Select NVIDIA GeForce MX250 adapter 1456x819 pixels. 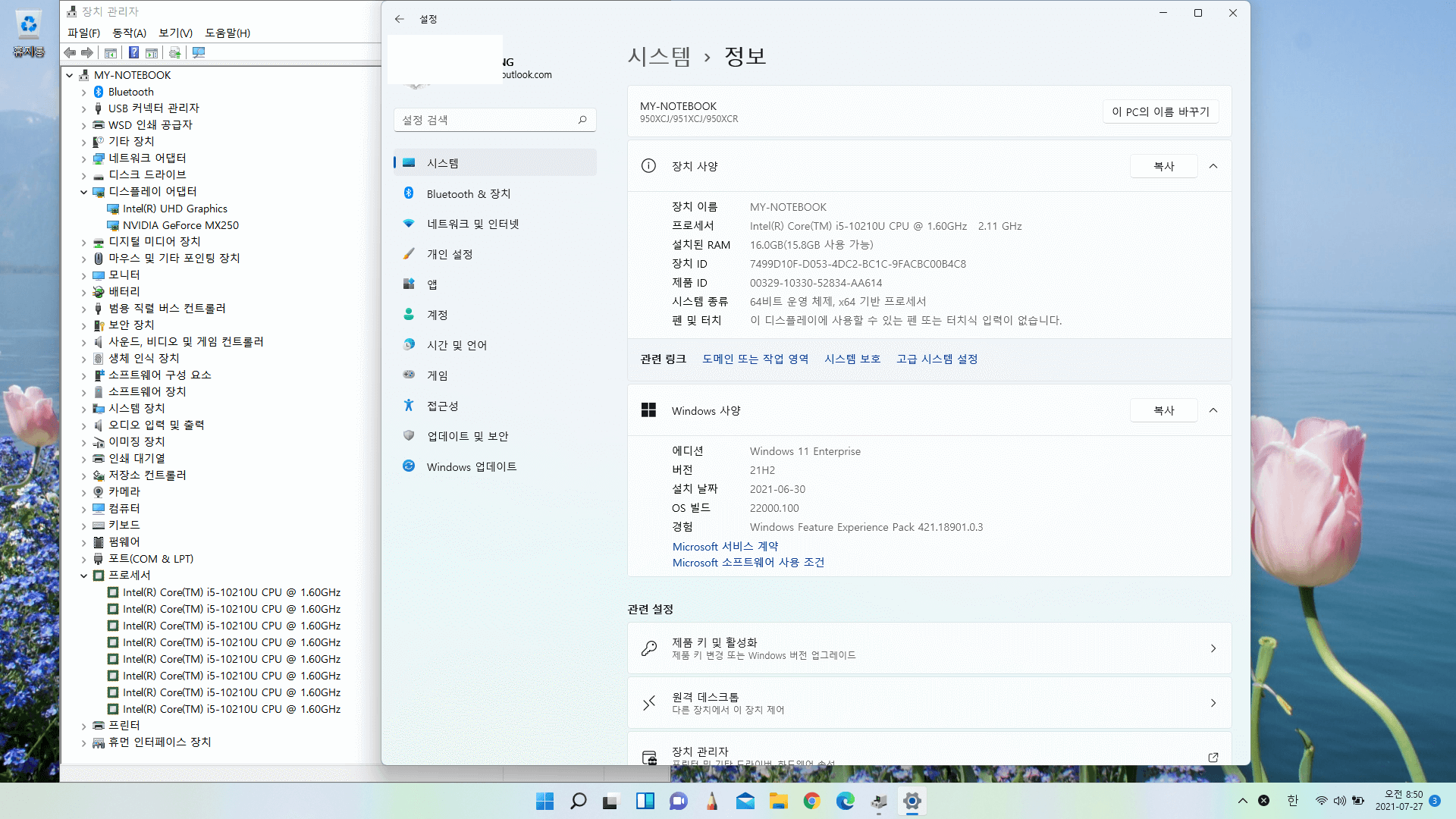pyautogui.click(x=180, y=225)
